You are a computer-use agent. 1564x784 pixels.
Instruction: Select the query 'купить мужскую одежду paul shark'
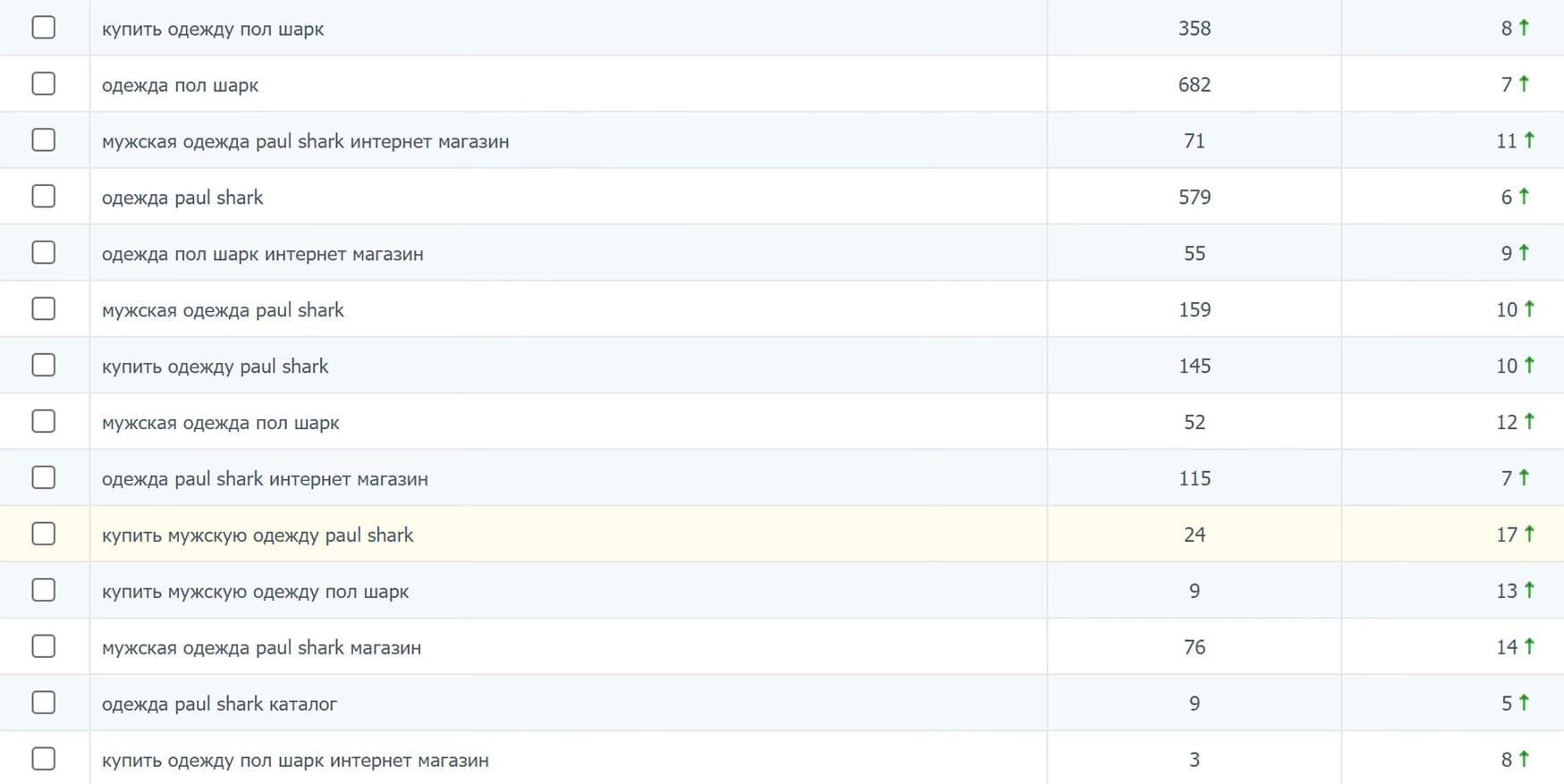(x=258, y=535)
